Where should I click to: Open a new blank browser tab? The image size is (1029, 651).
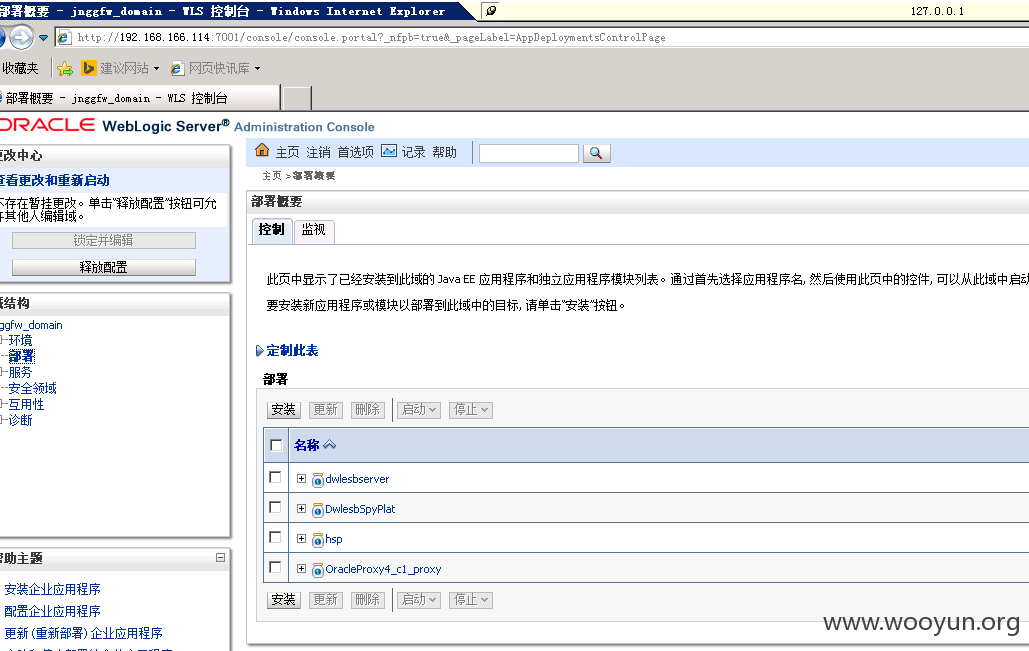[297, 98]
